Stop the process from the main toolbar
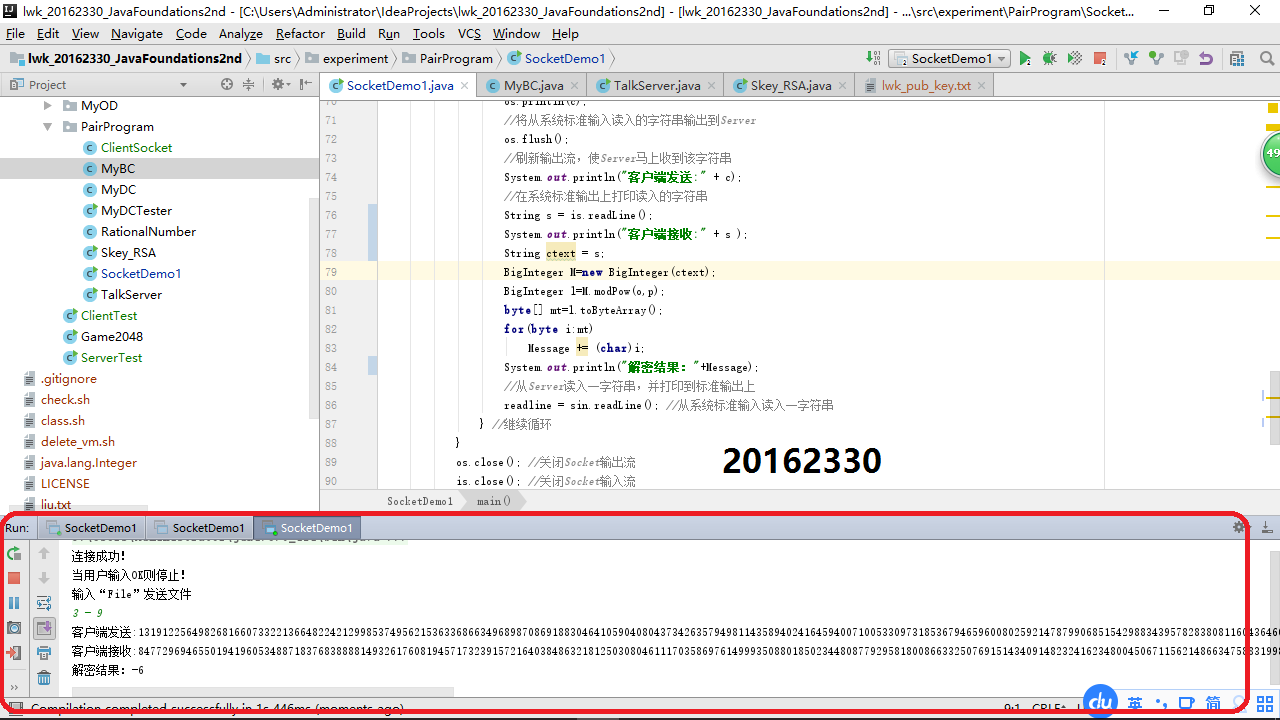 (x=1100, y=58)
